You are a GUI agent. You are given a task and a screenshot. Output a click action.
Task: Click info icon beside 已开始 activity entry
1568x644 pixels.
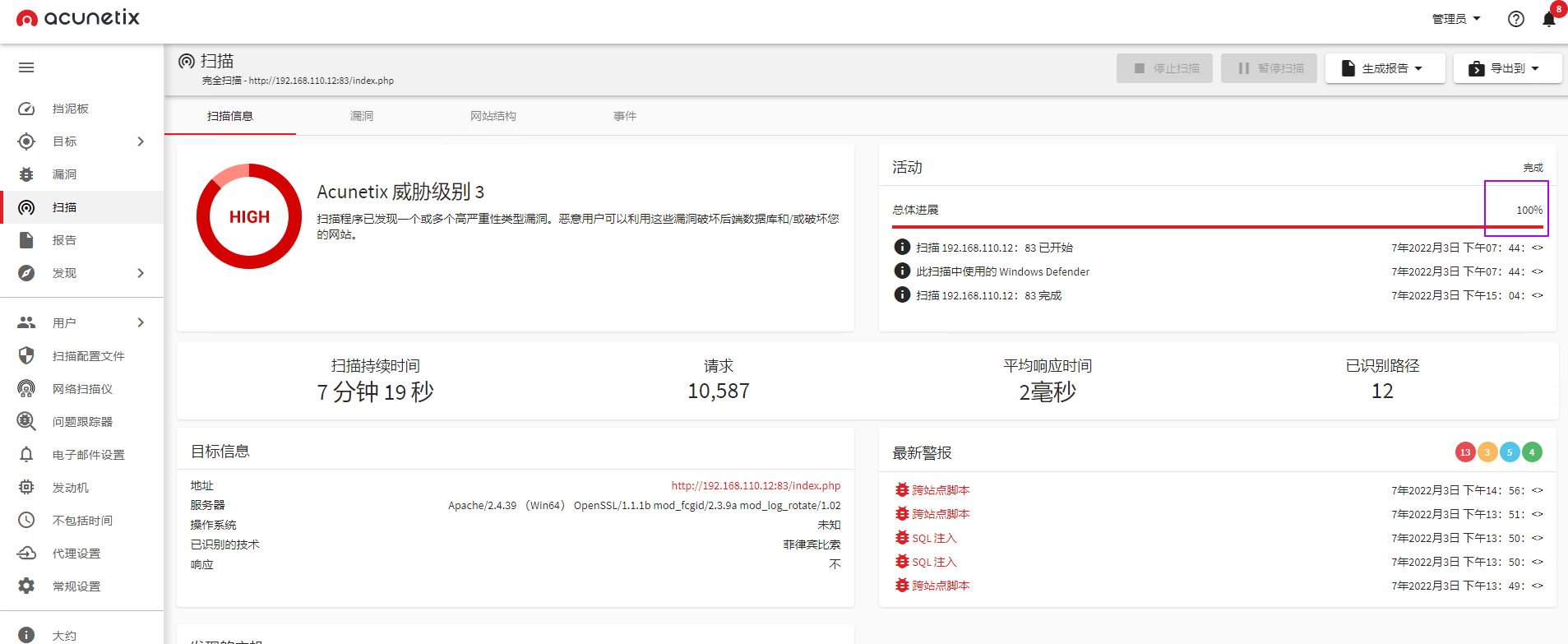point(902,247)
